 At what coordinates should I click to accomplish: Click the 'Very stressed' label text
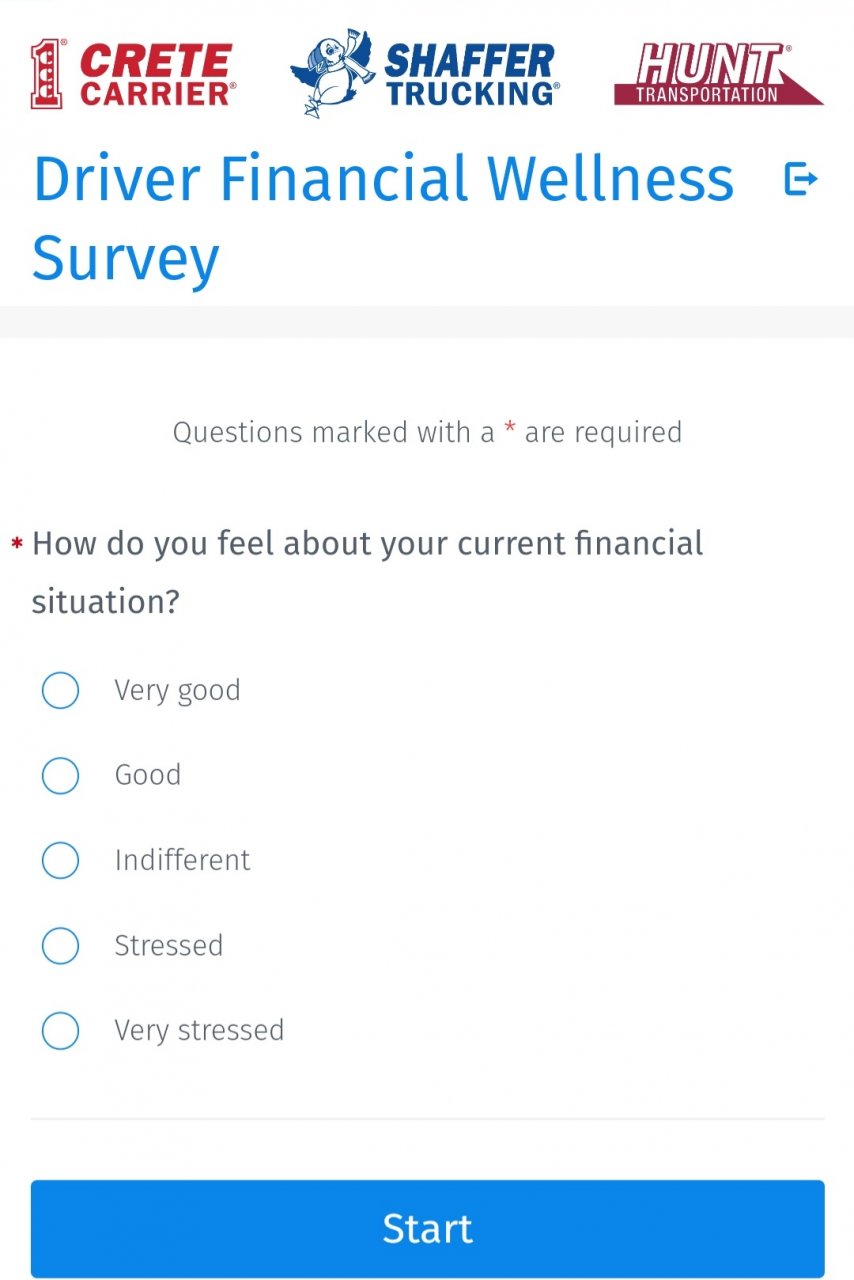point(199,1030)
